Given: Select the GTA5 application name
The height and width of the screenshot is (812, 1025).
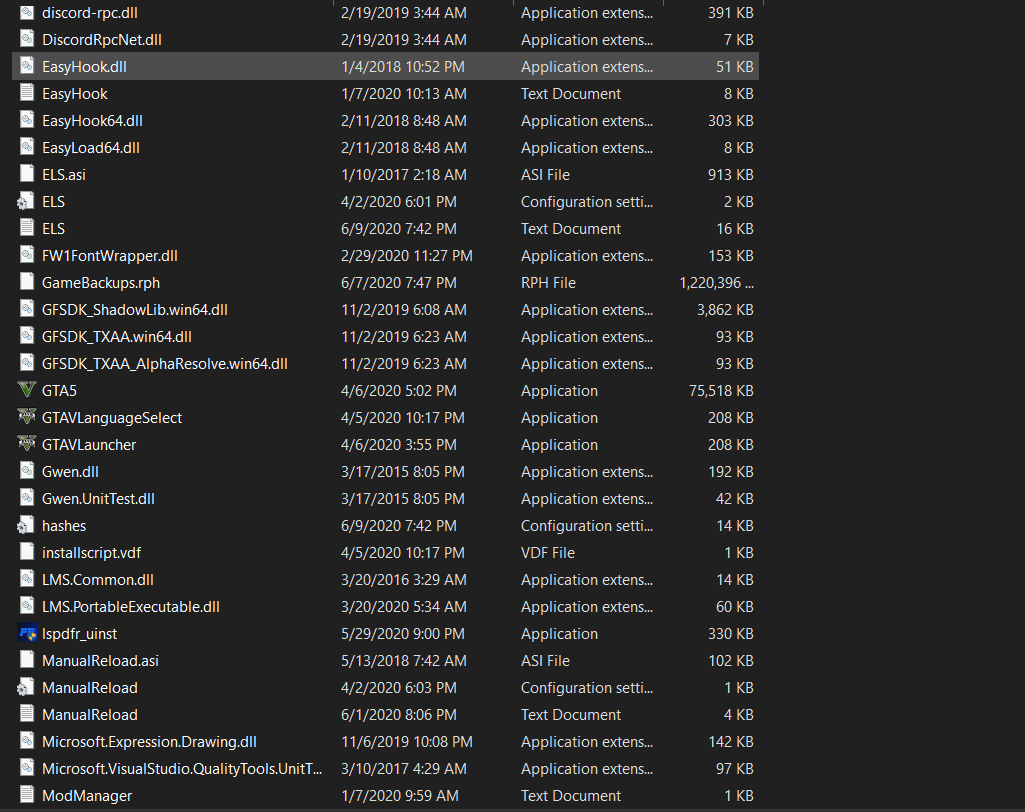Looking at the screenshot, I should click(59, 391).
